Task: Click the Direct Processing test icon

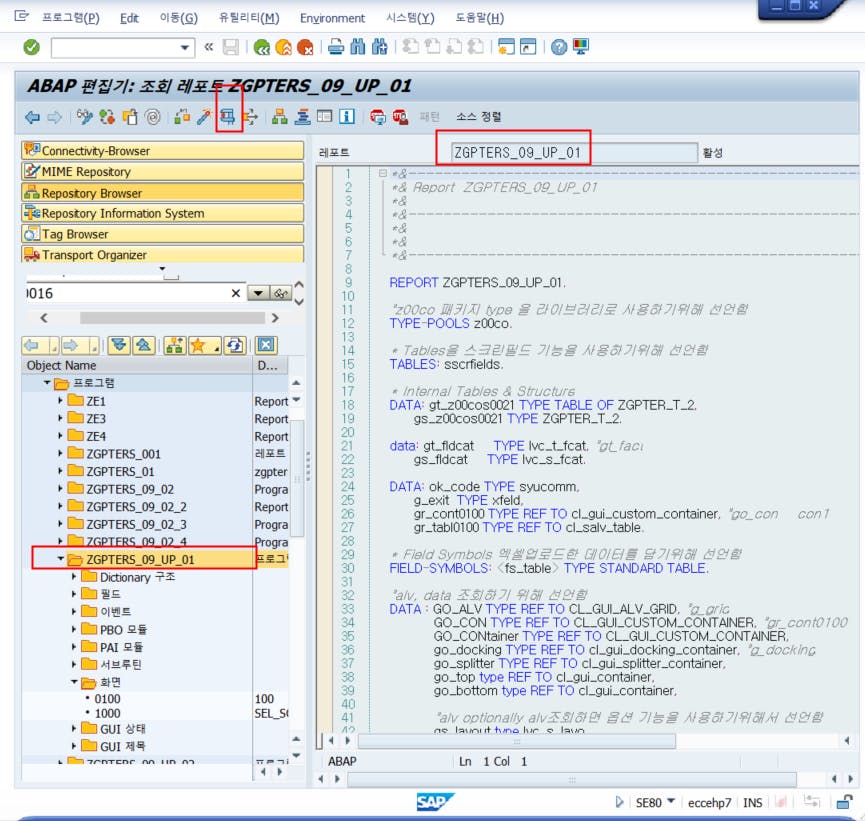Action: [227, 117]
